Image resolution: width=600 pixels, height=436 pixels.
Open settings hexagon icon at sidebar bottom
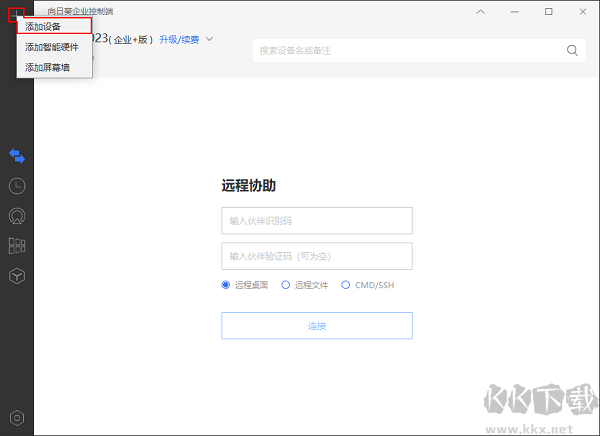coord(17,418)
